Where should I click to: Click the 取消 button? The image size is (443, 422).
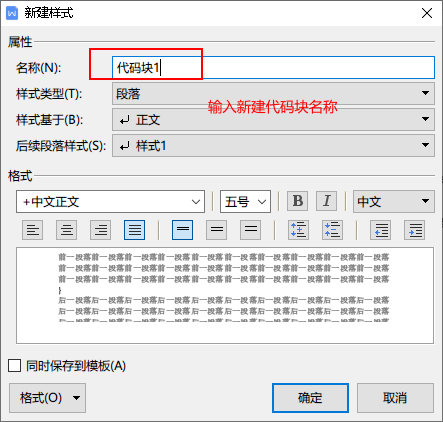click(395, 398)
